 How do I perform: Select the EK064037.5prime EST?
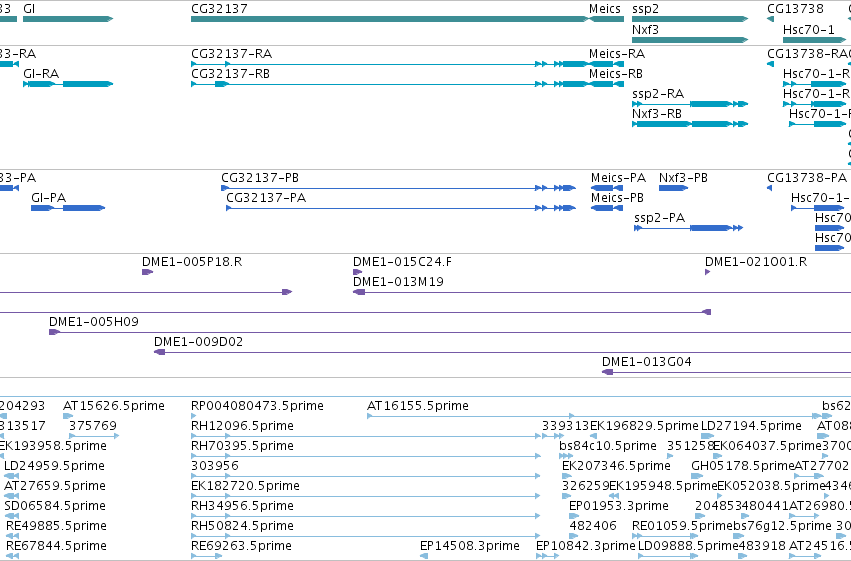[717, 456]
